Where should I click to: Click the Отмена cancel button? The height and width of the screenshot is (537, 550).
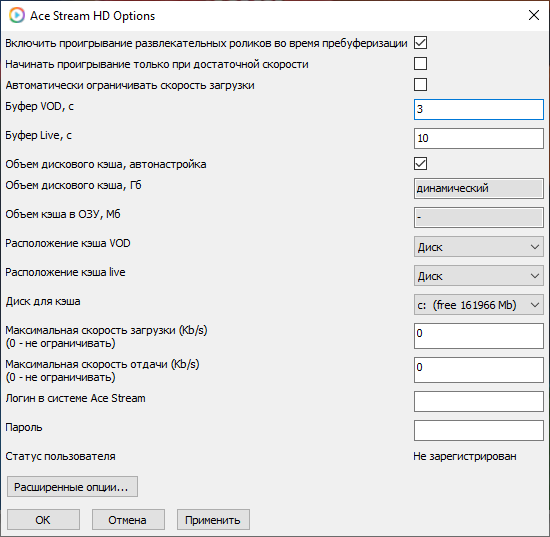tap(128, 519)
